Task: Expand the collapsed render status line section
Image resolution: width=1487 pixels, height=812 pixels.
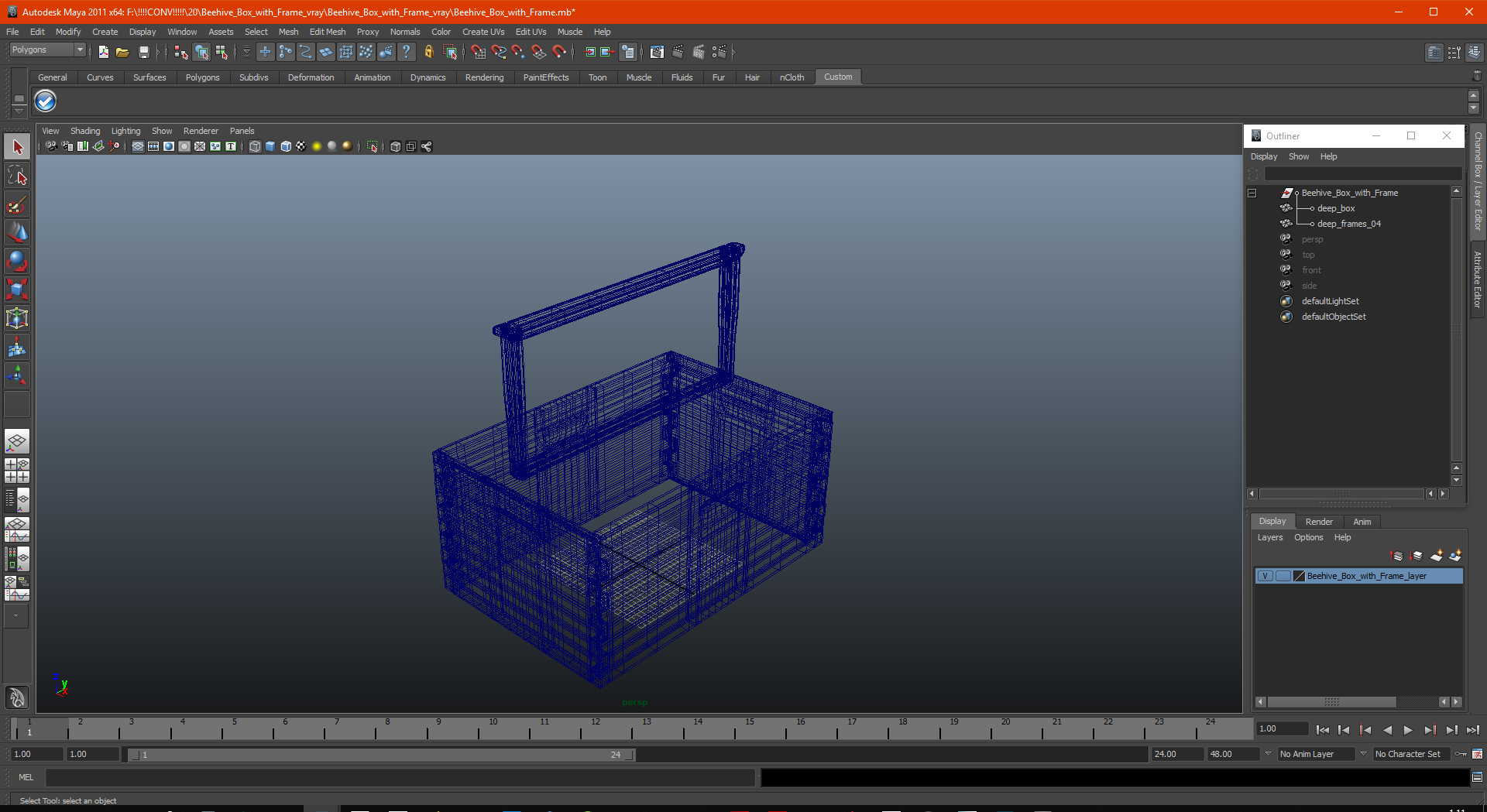Action: [x=733, y=52]
